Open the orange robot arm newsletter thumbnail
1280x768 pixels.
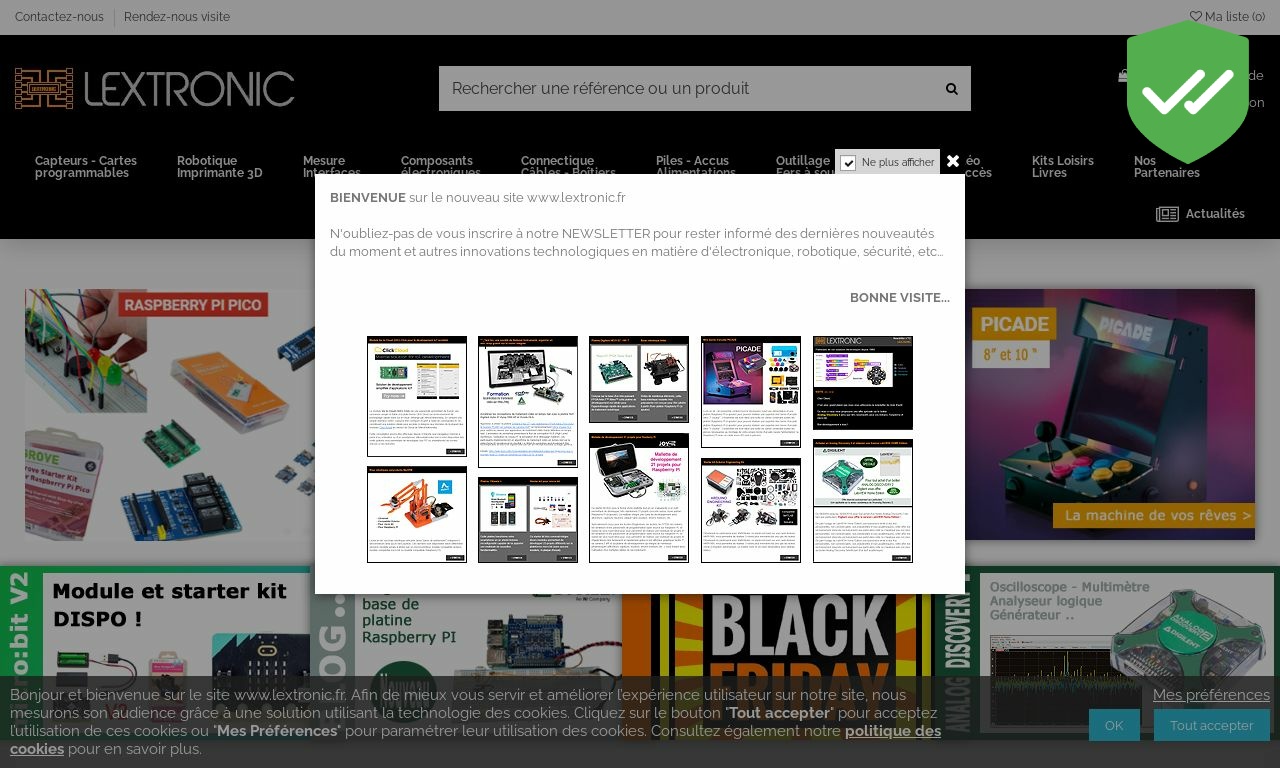tap(417, 515)
